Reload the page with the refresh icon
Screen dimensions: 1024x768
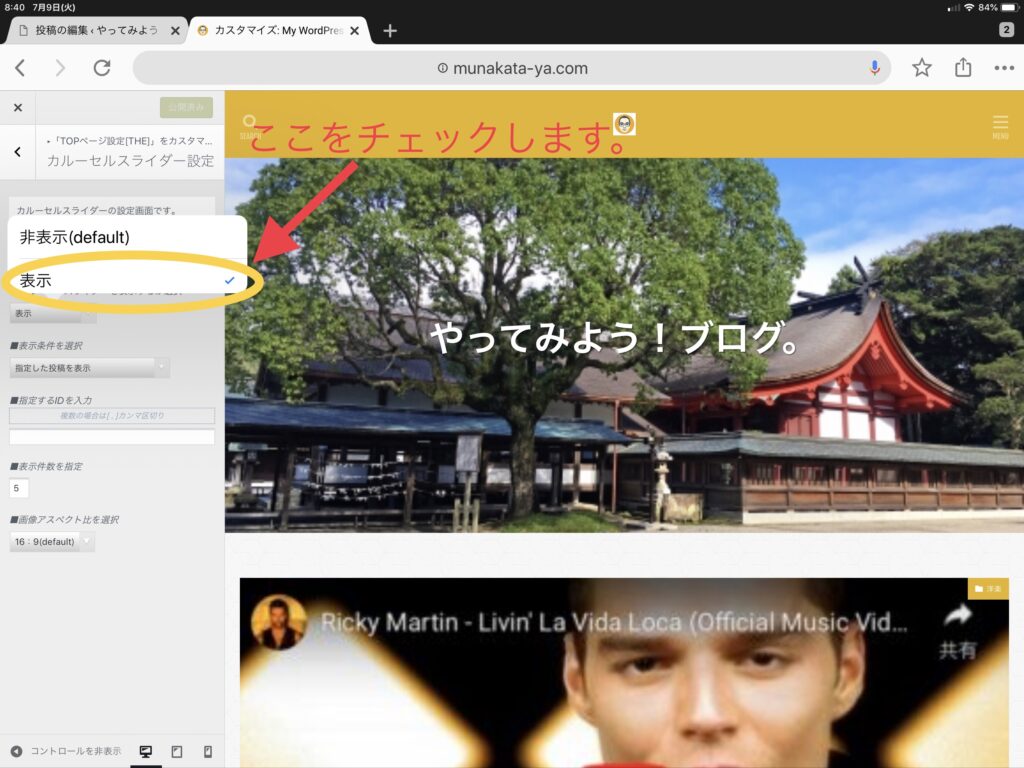(x=102, y=68)
